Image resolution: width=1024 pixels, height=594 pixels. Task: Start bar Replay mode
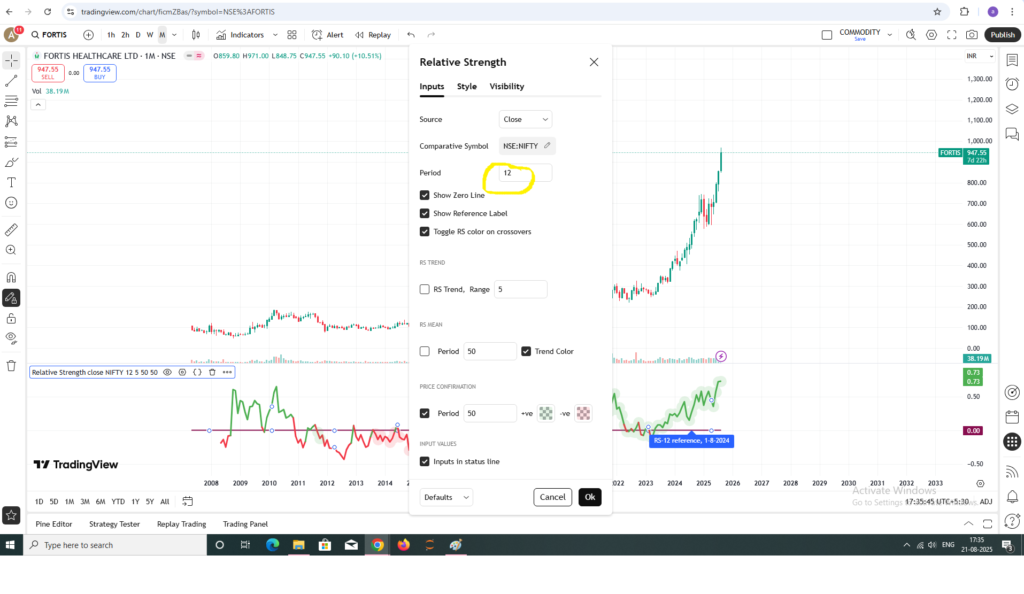pyautogui.click(x=373, y=35)
